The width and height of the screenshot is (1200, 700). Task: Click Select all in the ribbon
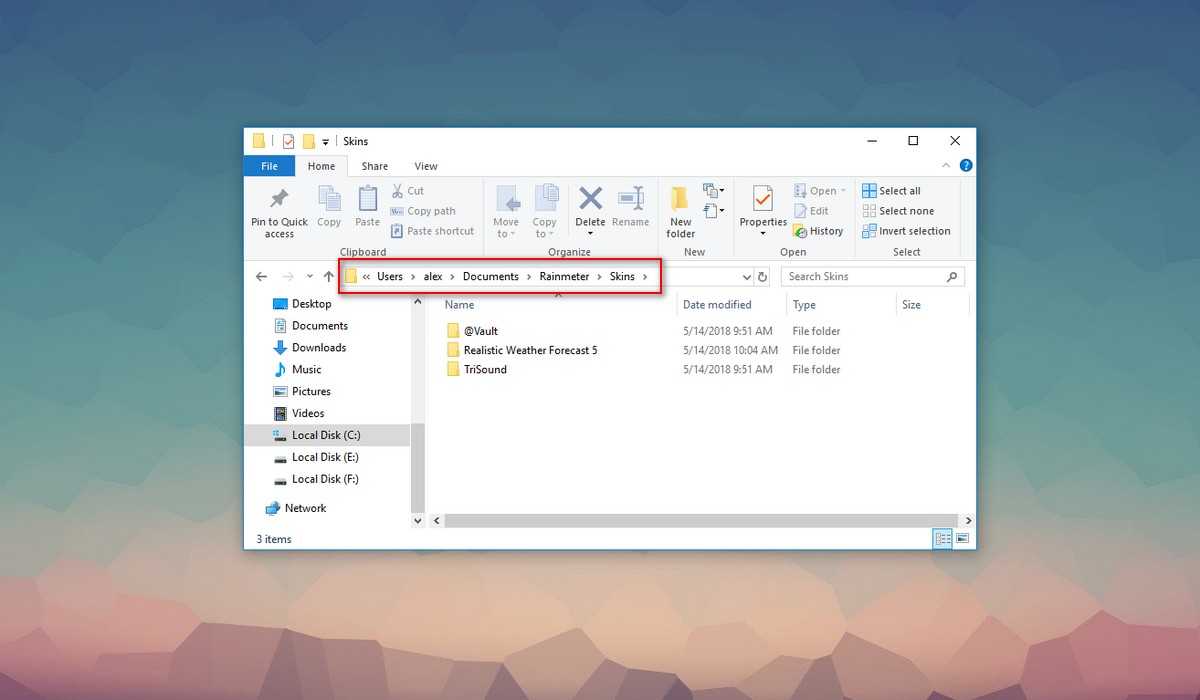pyautogui.click(x=891, y=191)
